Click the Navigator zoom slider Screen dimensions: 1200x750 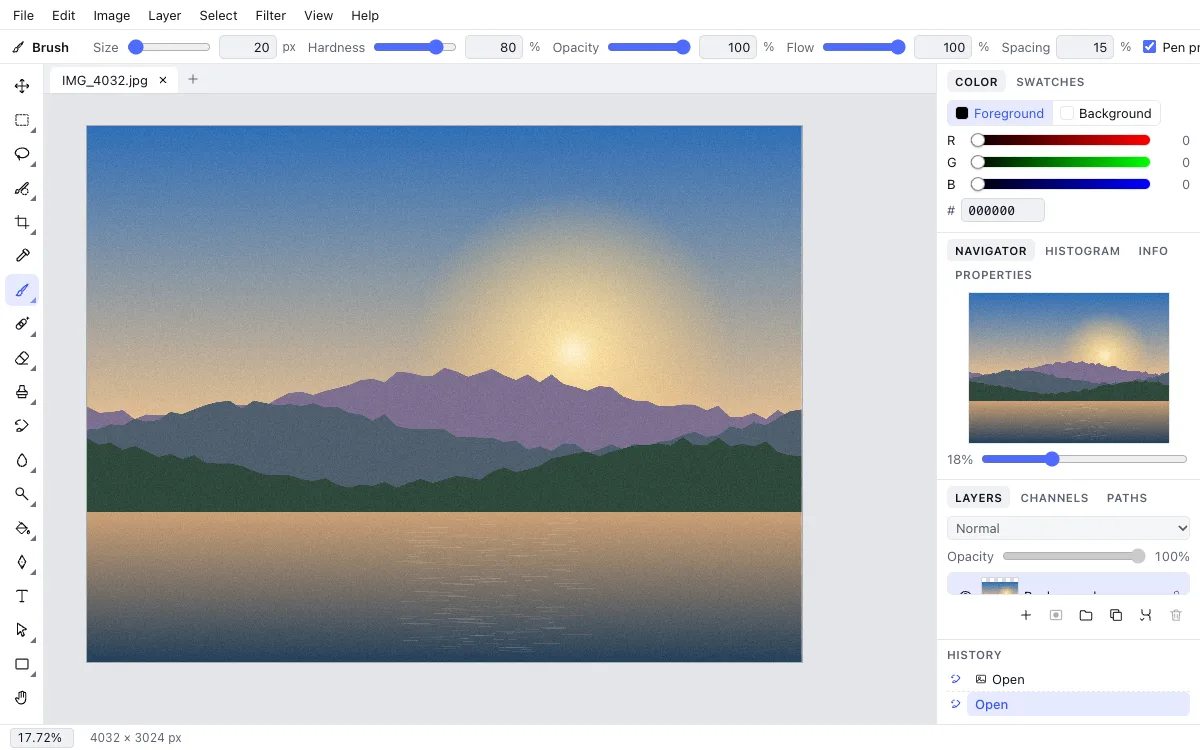point(1084,459)
